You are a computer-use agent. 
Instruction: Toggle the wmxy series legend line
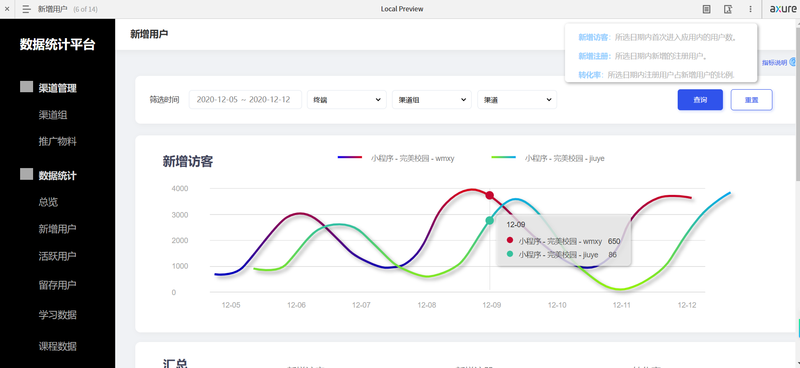click(x=350, y=157)
